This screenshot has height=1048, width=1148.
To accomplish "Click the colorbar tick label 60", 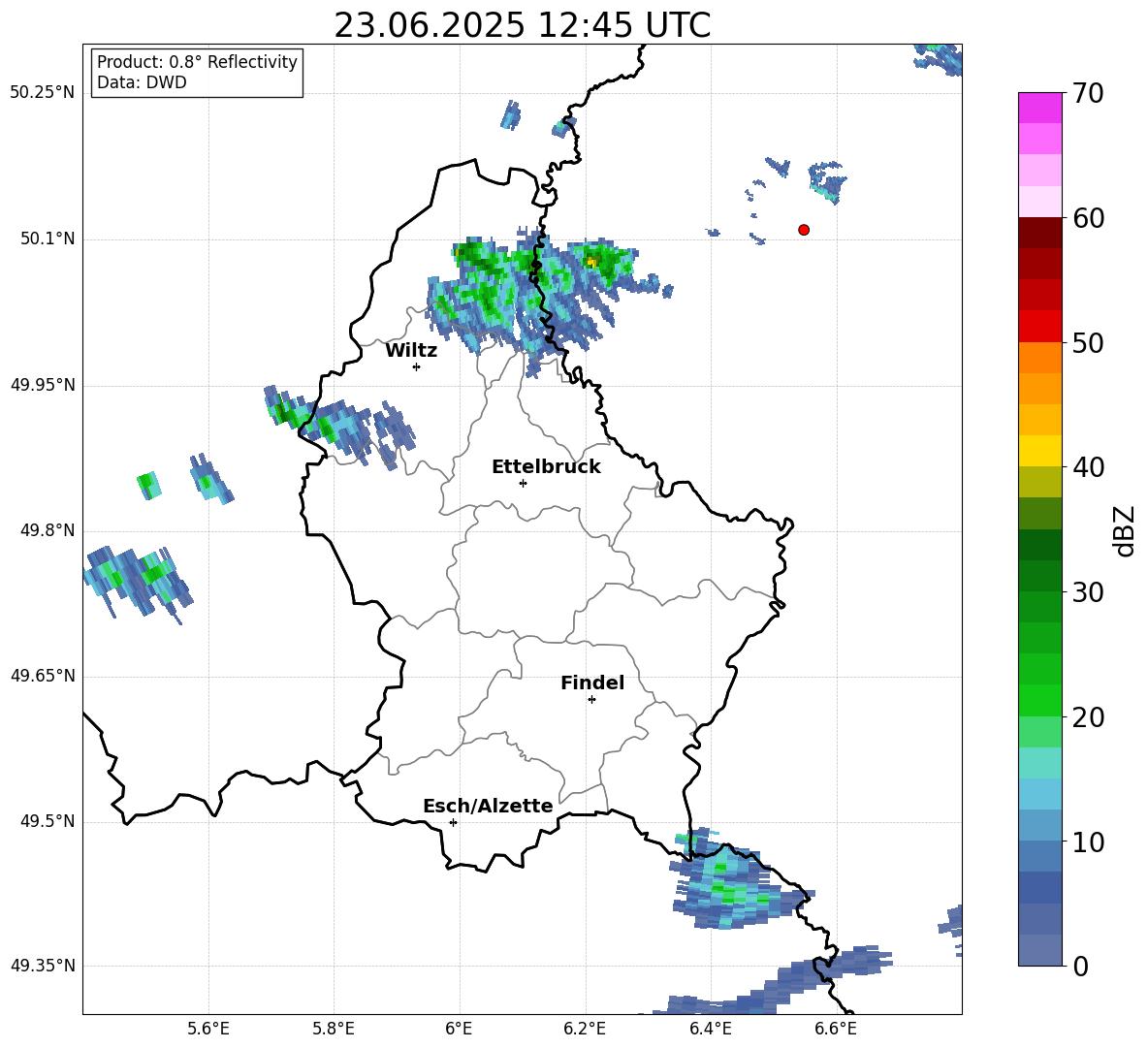I will [1088, 218].
